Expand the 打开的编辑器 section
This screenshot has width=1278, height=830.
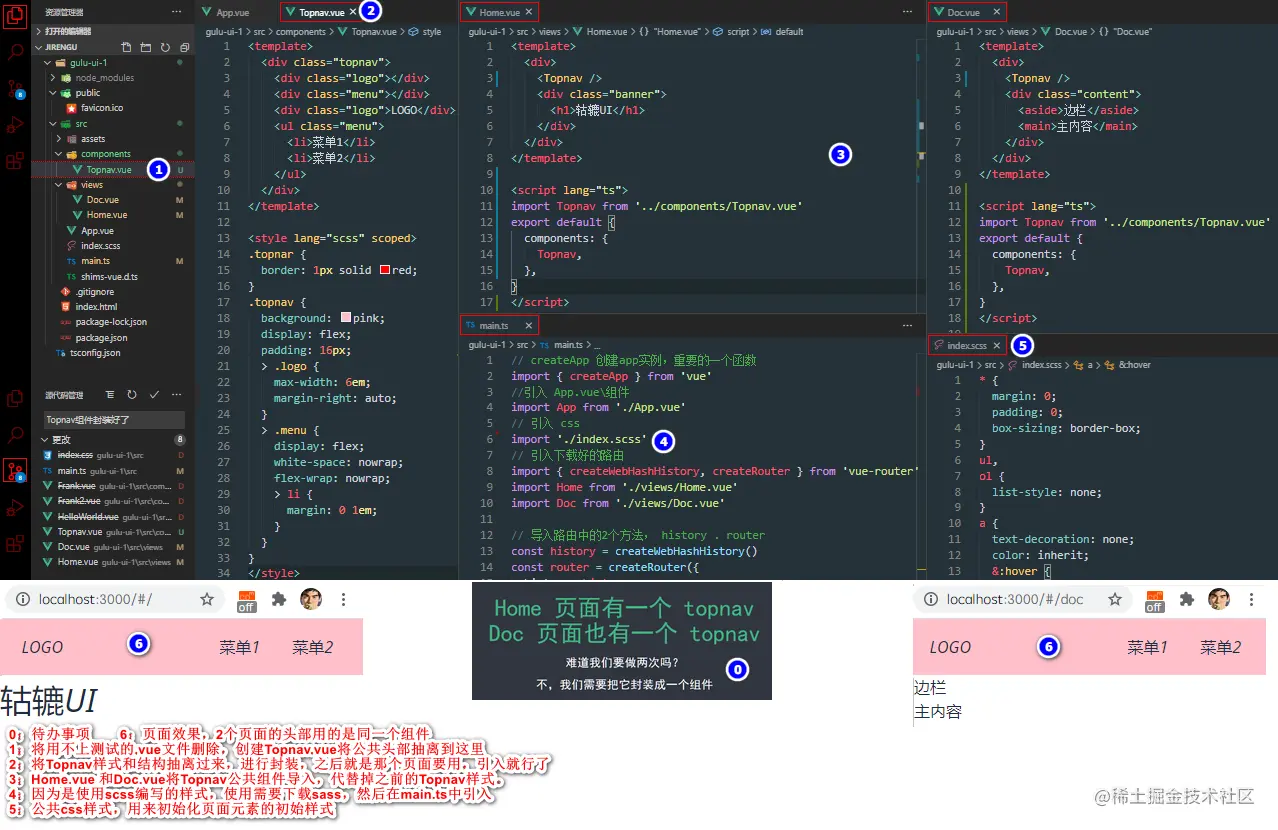tap(112, 31)
